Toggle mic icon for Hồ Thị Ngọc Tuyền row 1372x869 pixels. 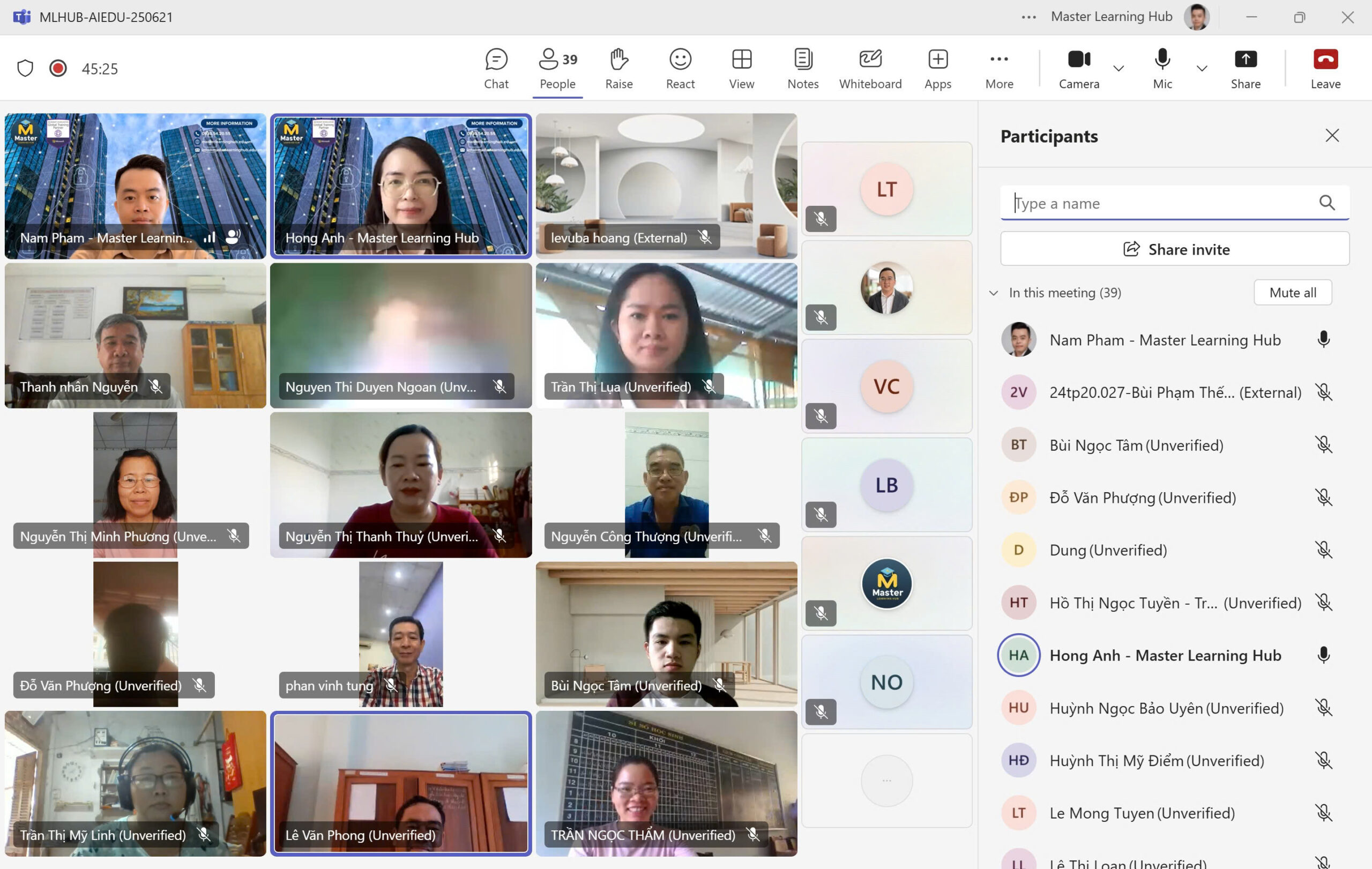[1323, 603]
